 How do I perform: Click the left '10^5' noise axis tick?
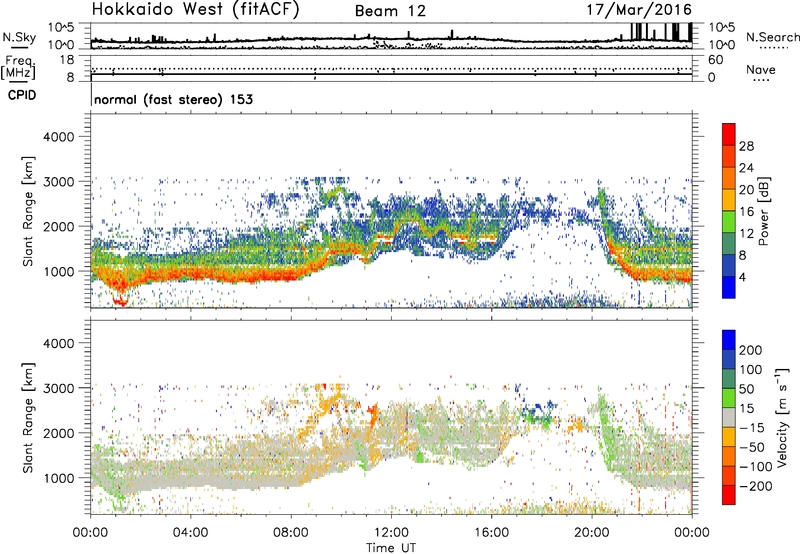click(x=61, y=27)
